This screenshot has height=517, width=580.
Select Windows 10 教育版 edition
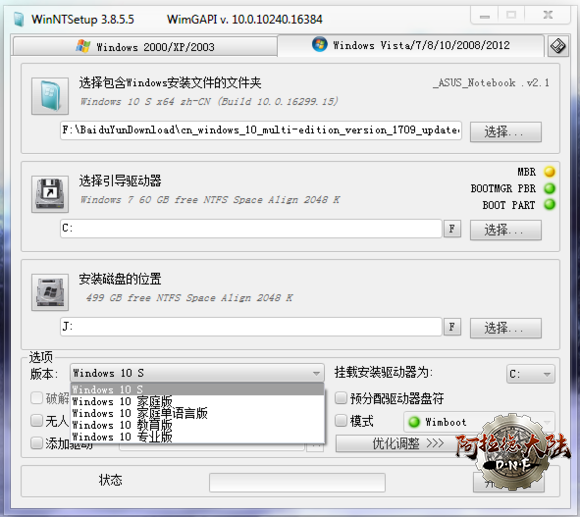click(197, 425)
